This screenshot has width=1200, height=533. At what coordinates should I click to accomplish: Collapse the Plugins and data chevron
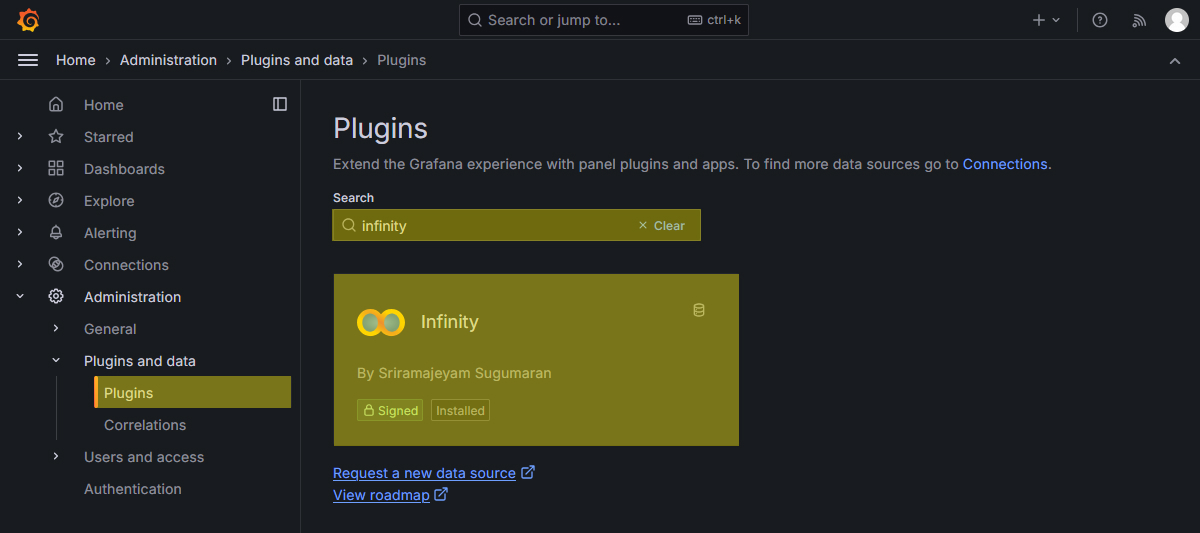[x=56, y=361]
